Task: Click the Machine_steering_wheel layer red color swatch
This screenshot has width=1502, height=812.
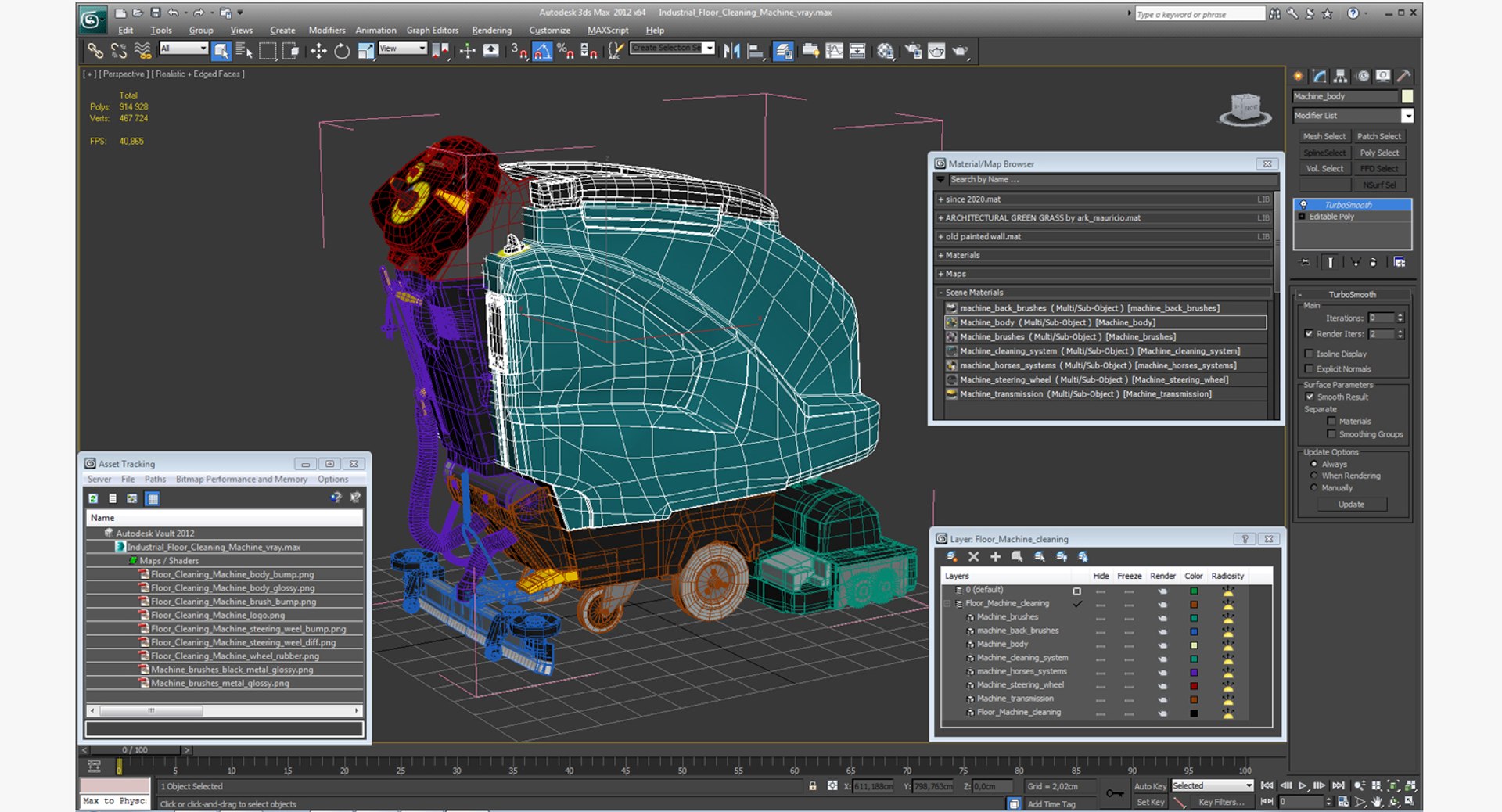Action: [1194, 685]
